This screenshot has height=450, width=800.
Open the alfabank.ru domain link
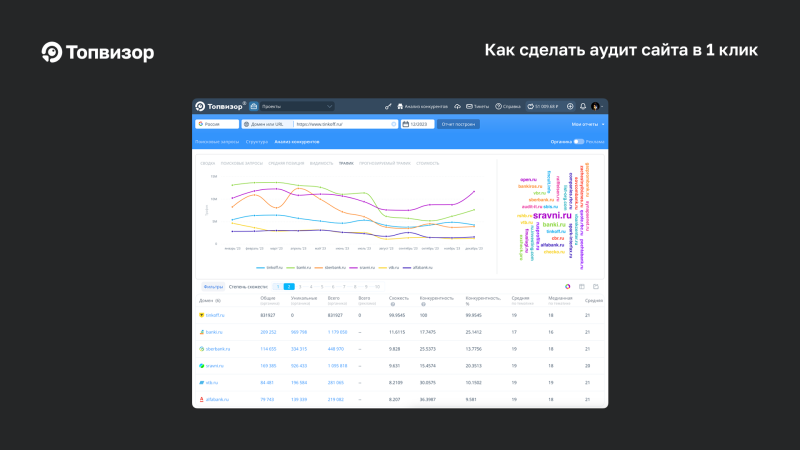(217, 399)
